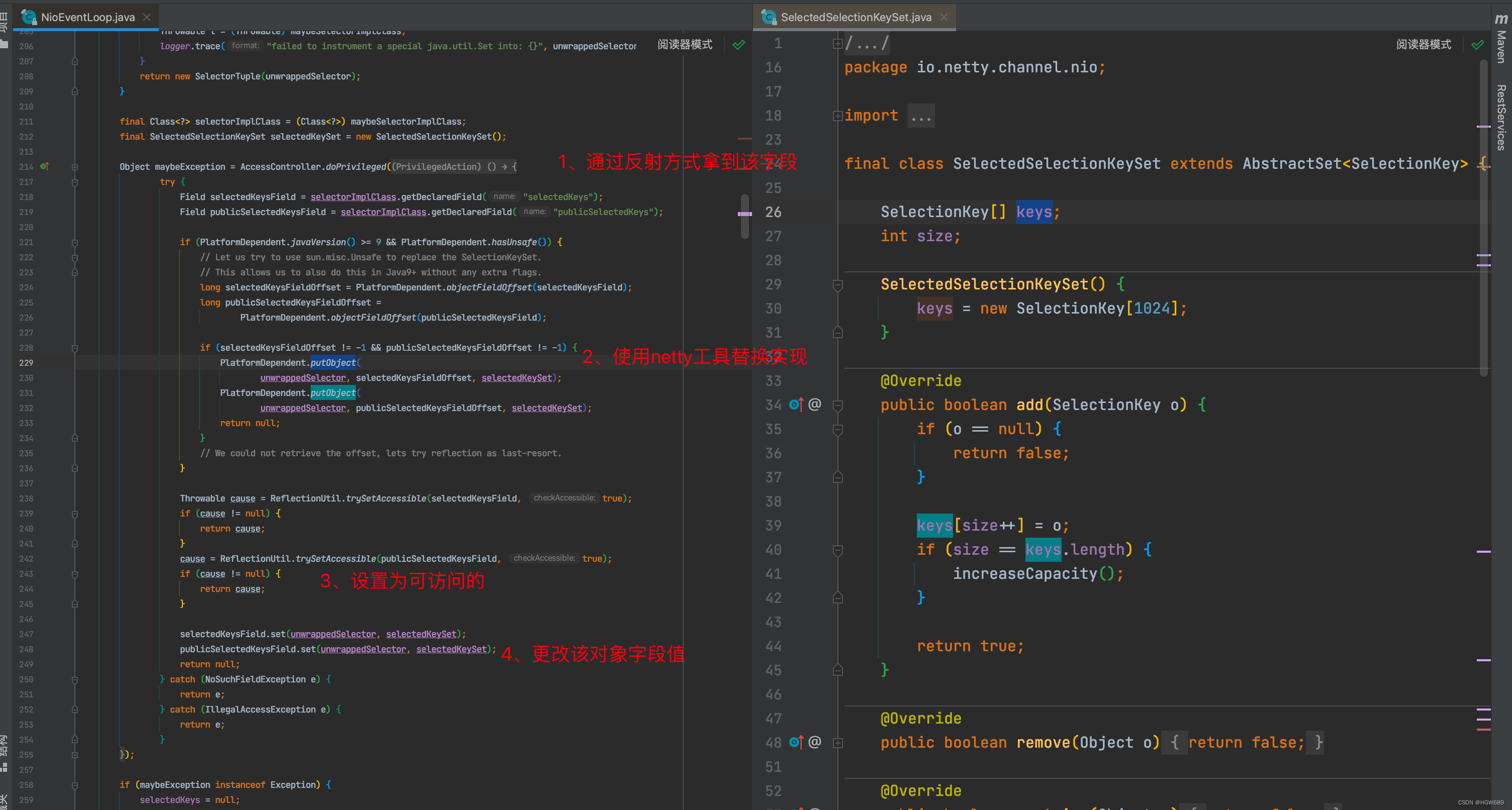Image resolution: width=1512 pixels, height=810 pixels.
Task: Open the Maven tool window
Action: tap(1501, 46)
